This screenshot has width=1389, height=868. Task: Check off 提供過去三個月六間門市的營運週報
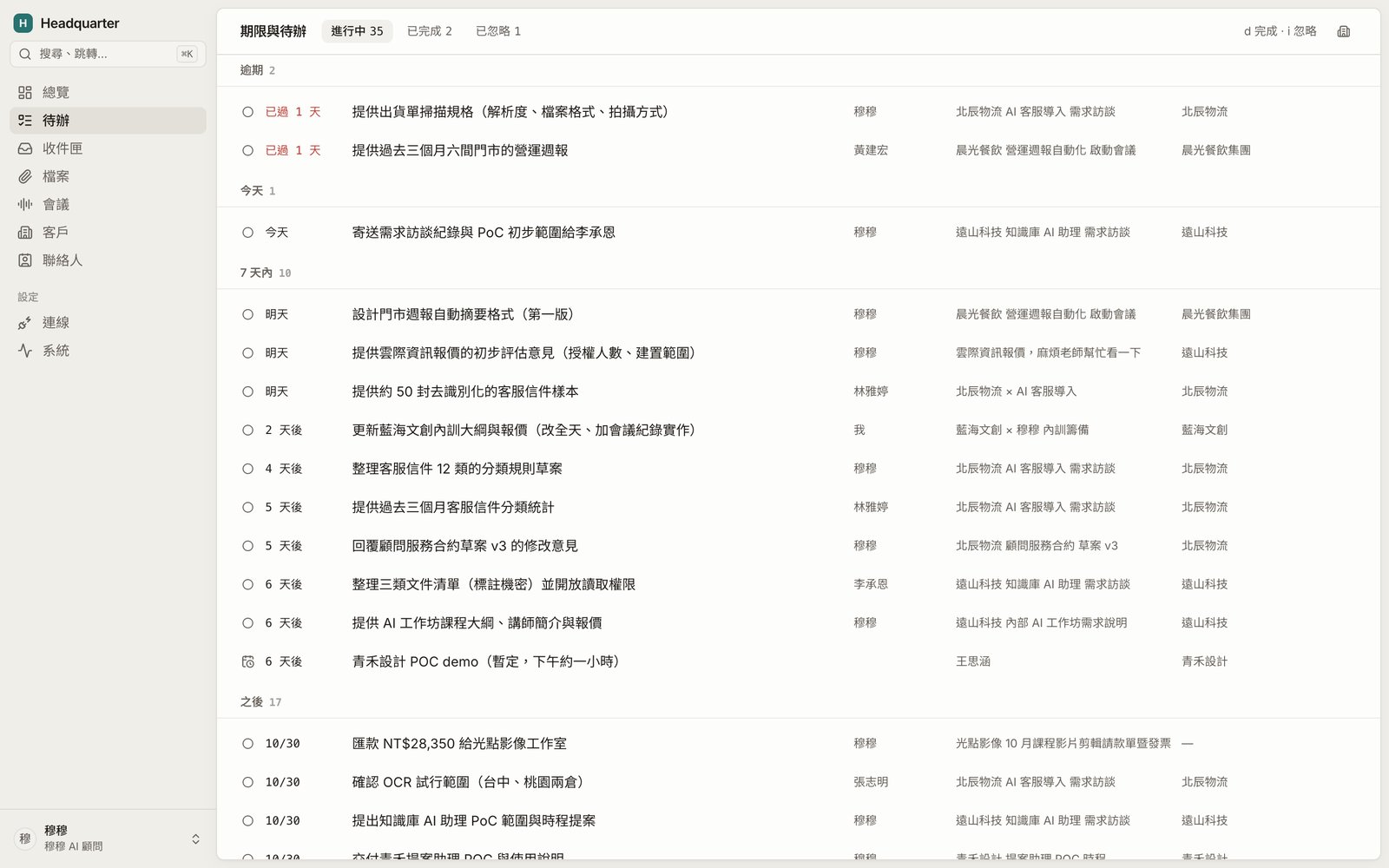click(247, 150)
